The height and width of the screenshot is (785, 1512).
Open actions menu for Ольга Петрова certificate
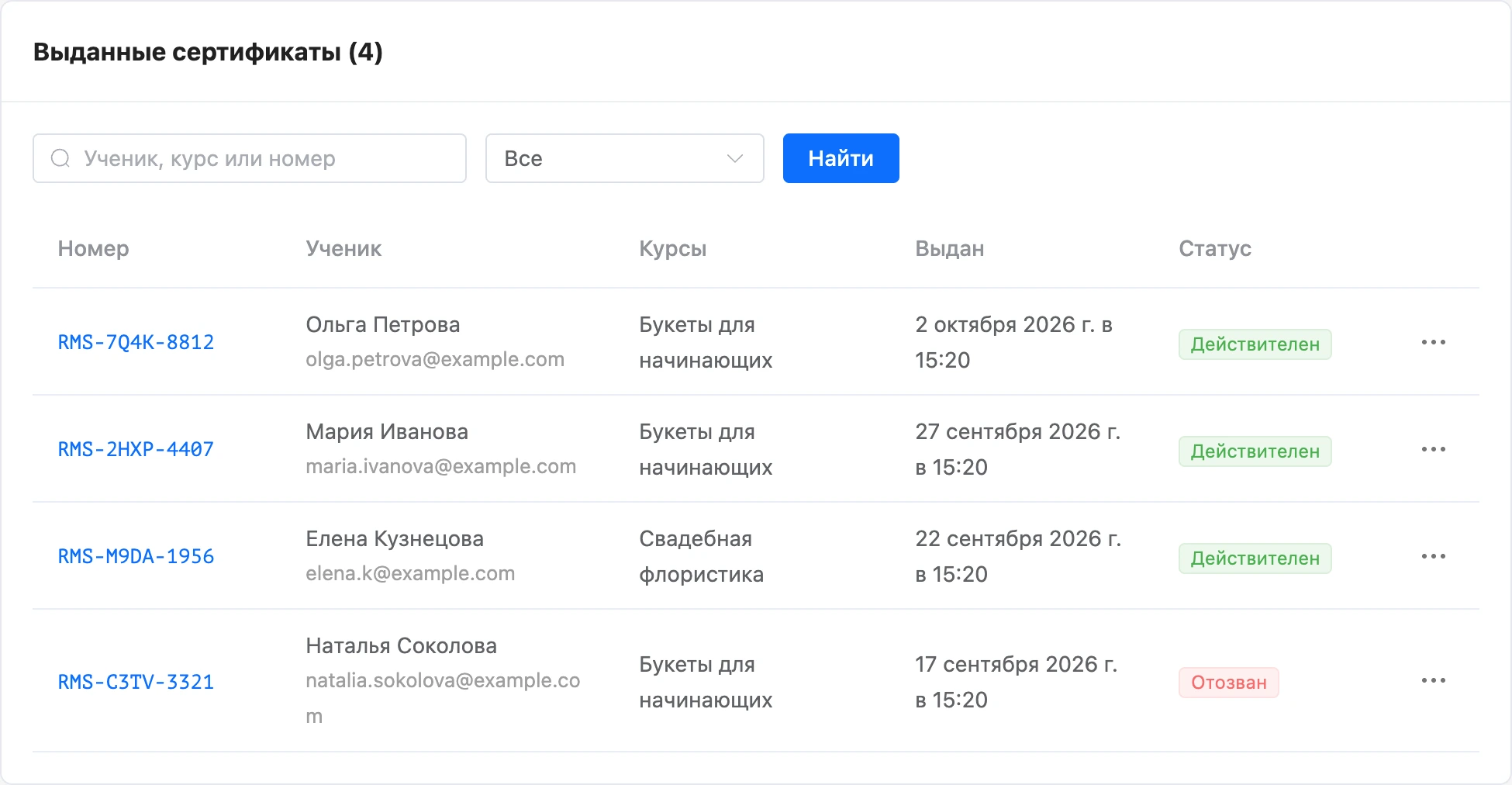click(x=1433, y=342)
